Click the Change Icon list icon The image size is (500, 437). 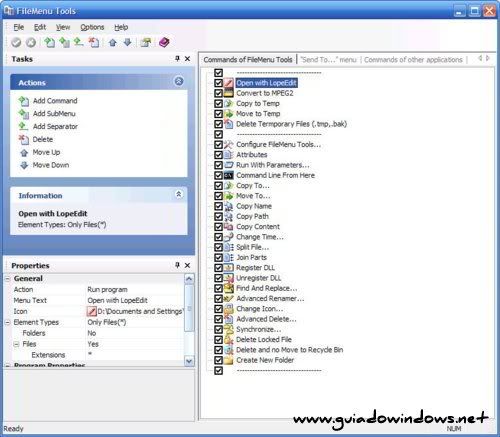229,309
